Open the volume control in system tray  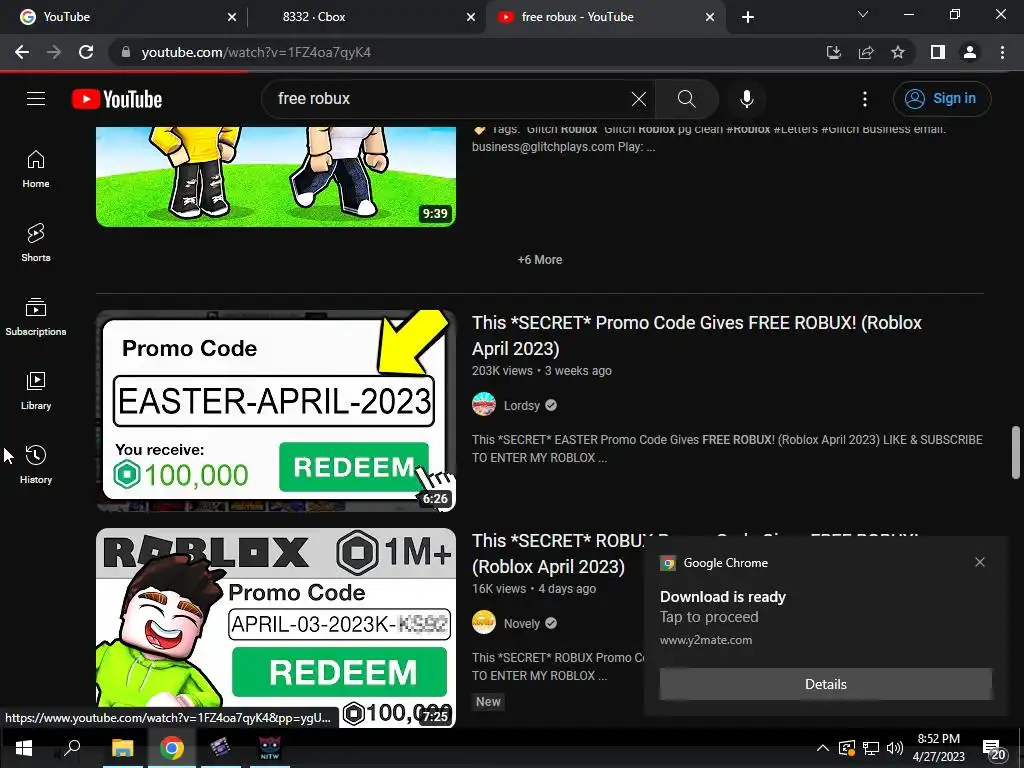click(x=895, y=748)
